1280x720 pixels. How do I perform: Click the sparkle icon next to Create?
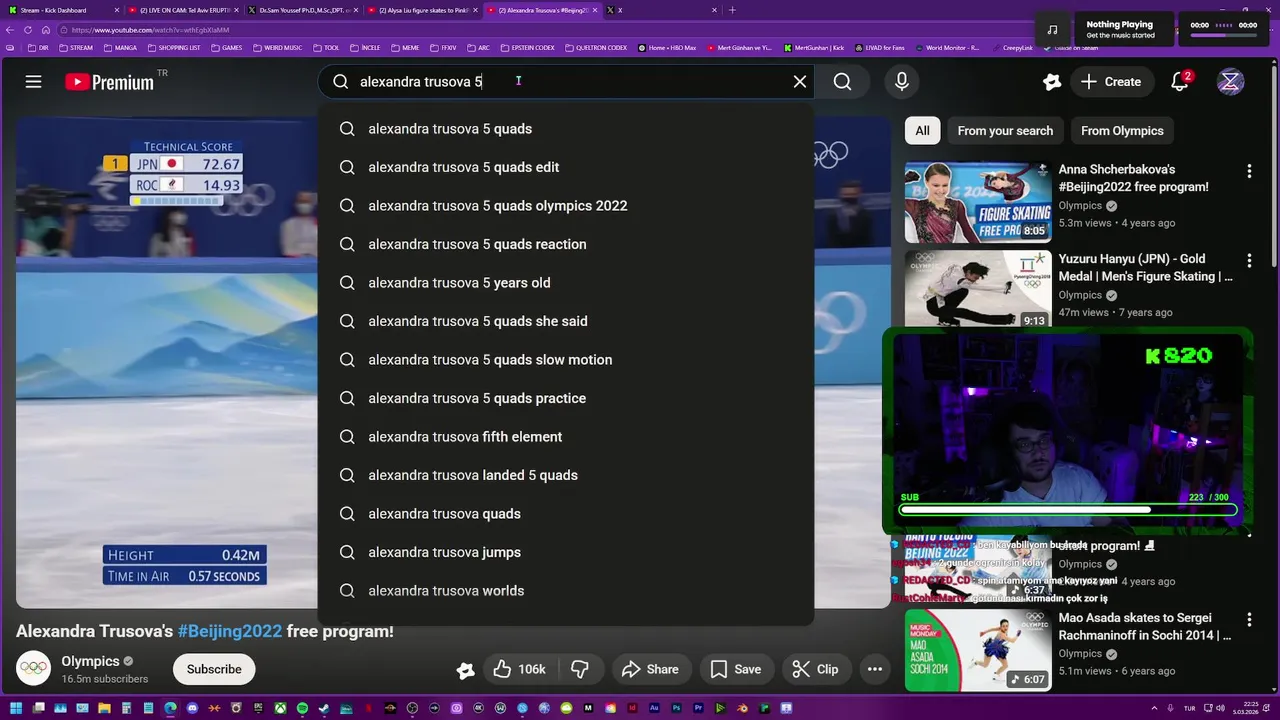coord(1051,82)
